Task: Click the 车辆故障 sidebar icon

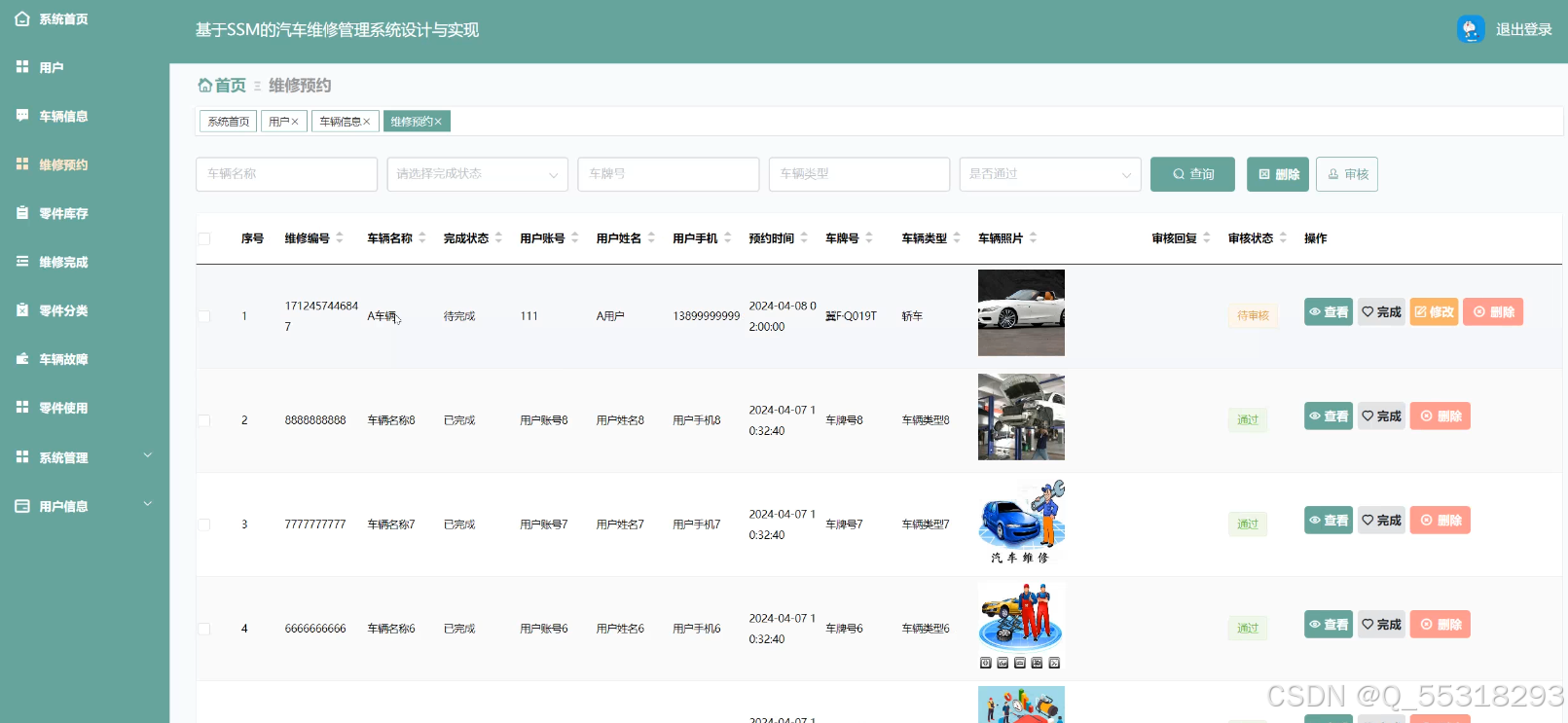Action: 22,359
